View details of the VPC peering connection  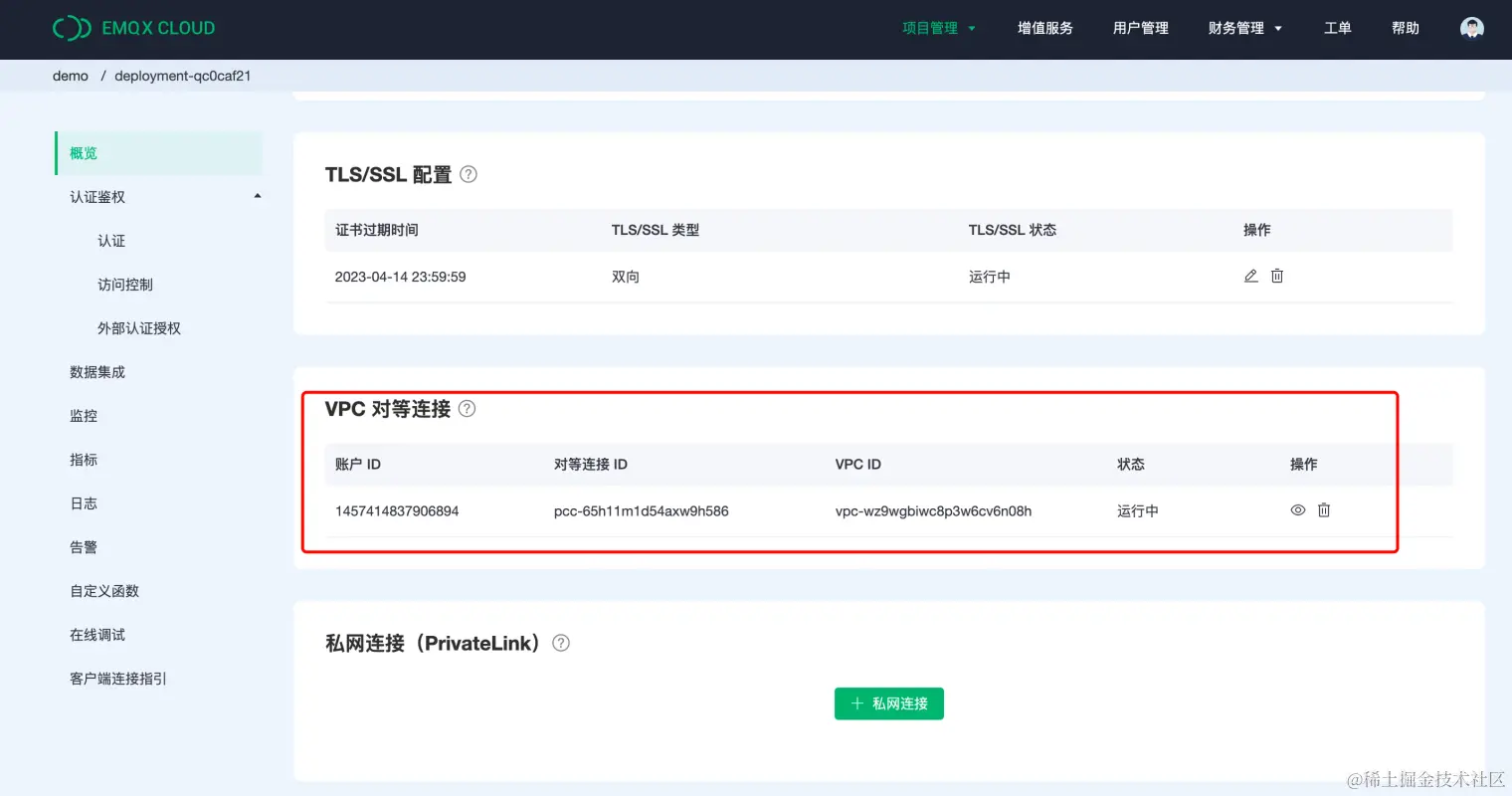click(1297, 509)
